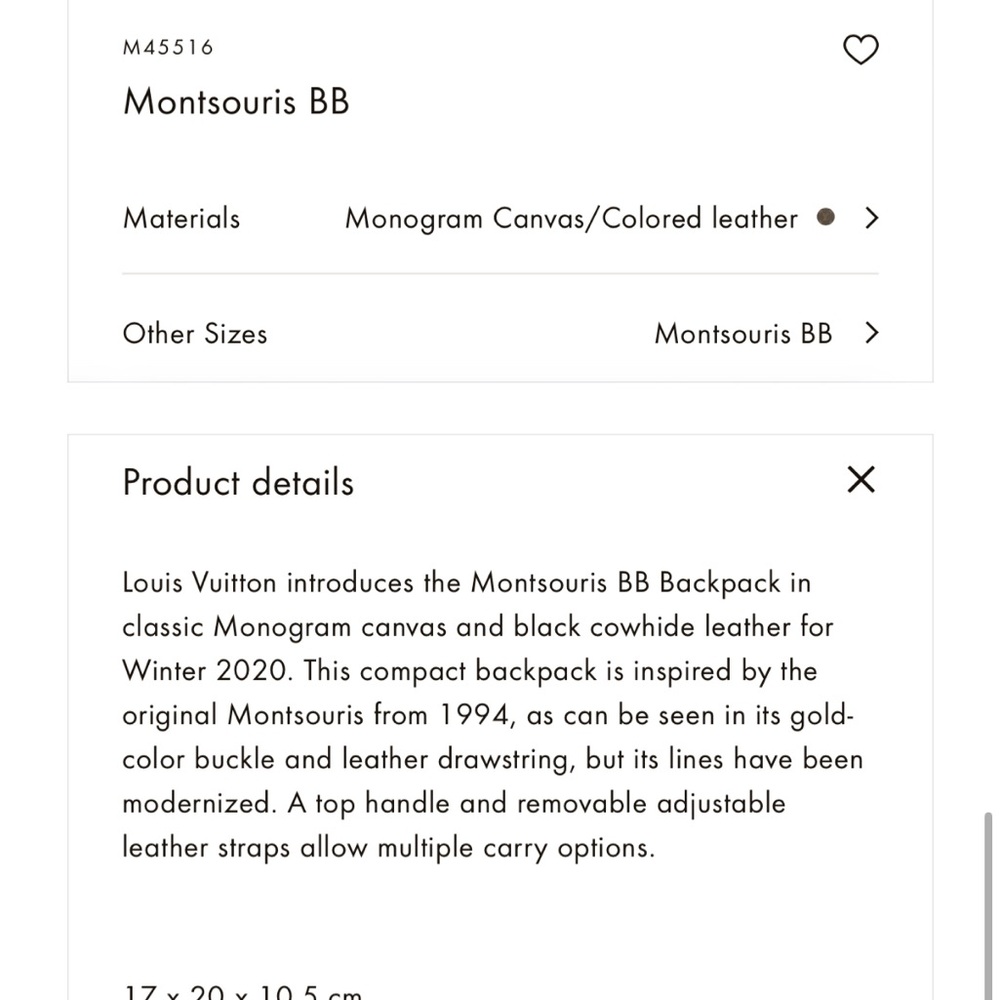Image resolution: width=1000 pixels, height=1000 pixels.
Task: Click the Montsouris BB product title
Action: point(236,102)
